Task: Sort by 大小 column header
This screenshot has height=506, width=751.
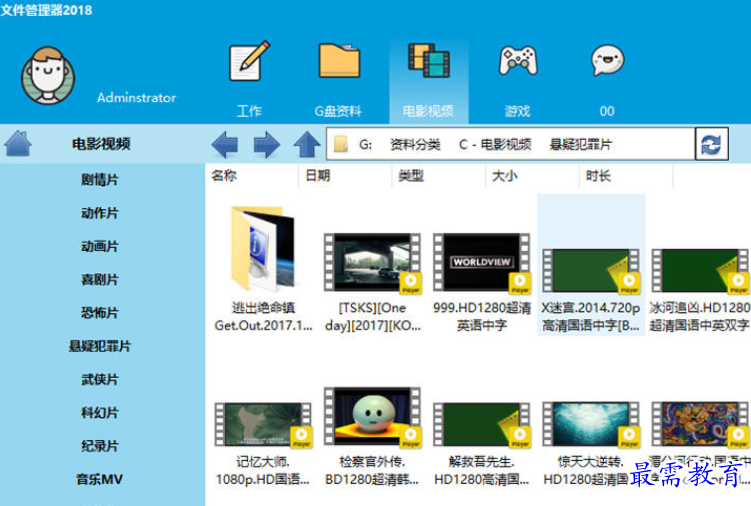Action: (x=504, y=175)
